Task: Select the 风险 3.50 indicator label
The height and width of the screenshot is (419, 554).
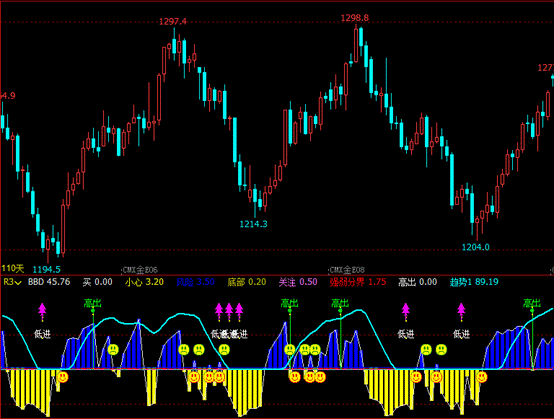Action: click(195, 282)
